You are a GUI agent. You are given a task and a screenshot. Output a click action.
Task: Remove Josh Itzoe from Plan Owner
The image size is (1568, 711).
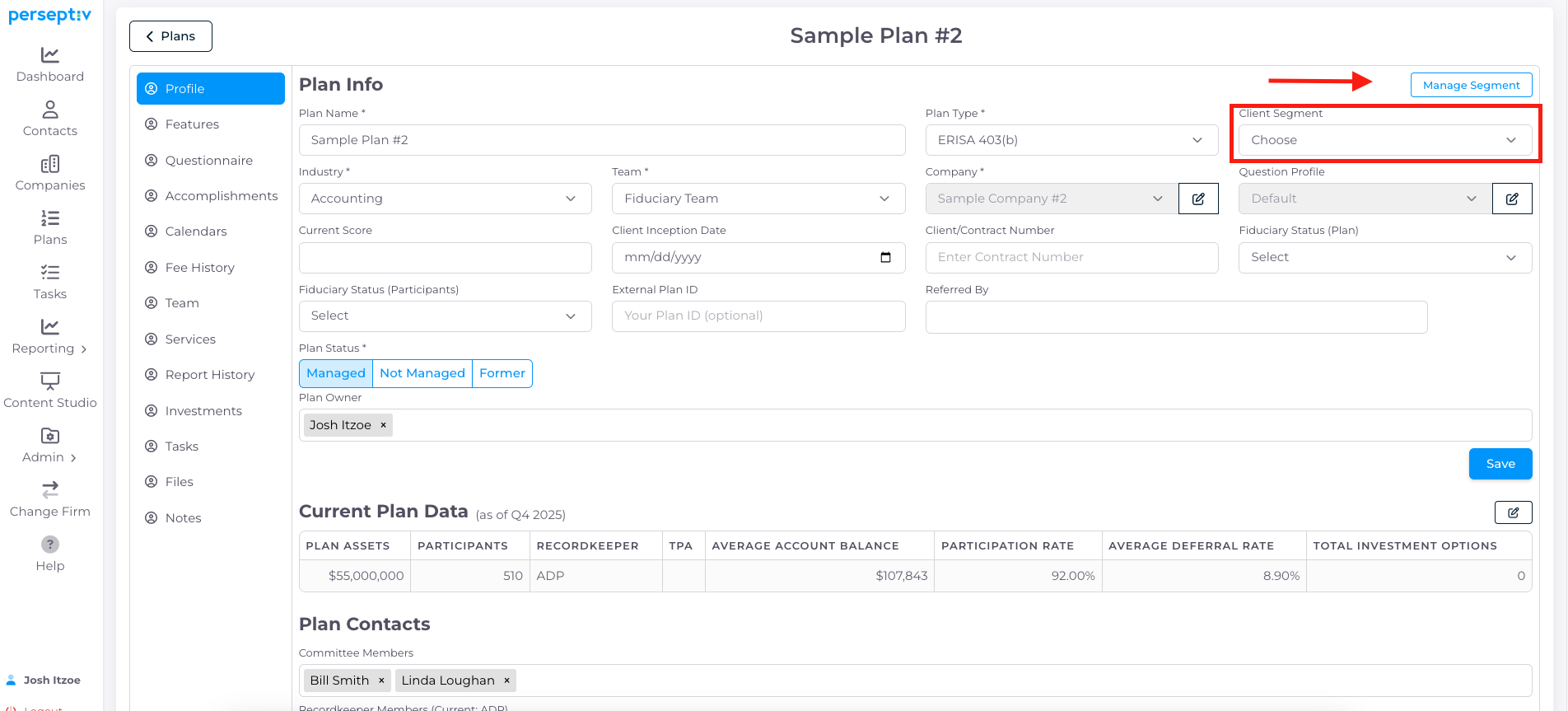point(383,425)
